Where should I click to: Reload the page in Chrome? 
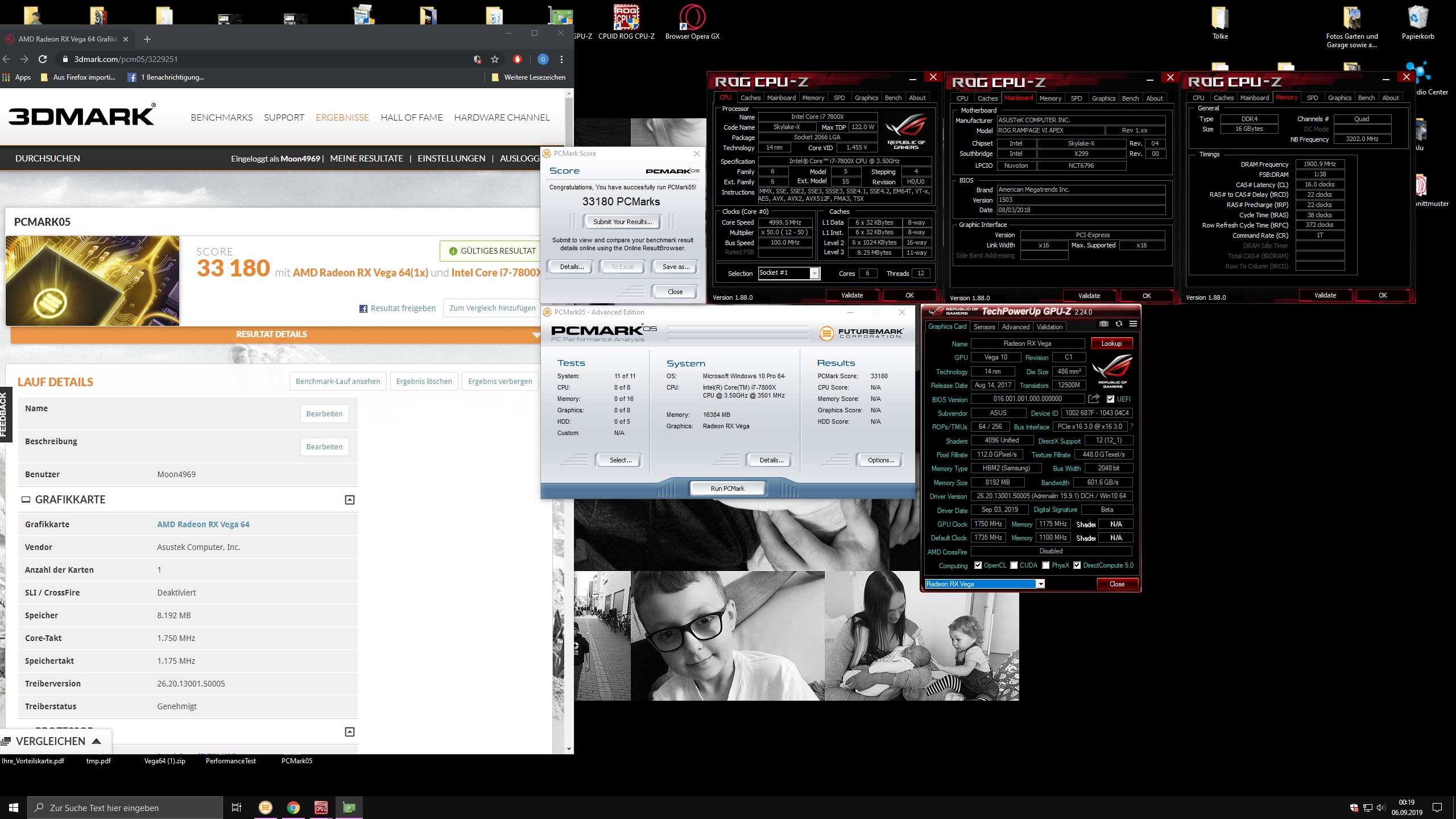(x=42, y=59)
